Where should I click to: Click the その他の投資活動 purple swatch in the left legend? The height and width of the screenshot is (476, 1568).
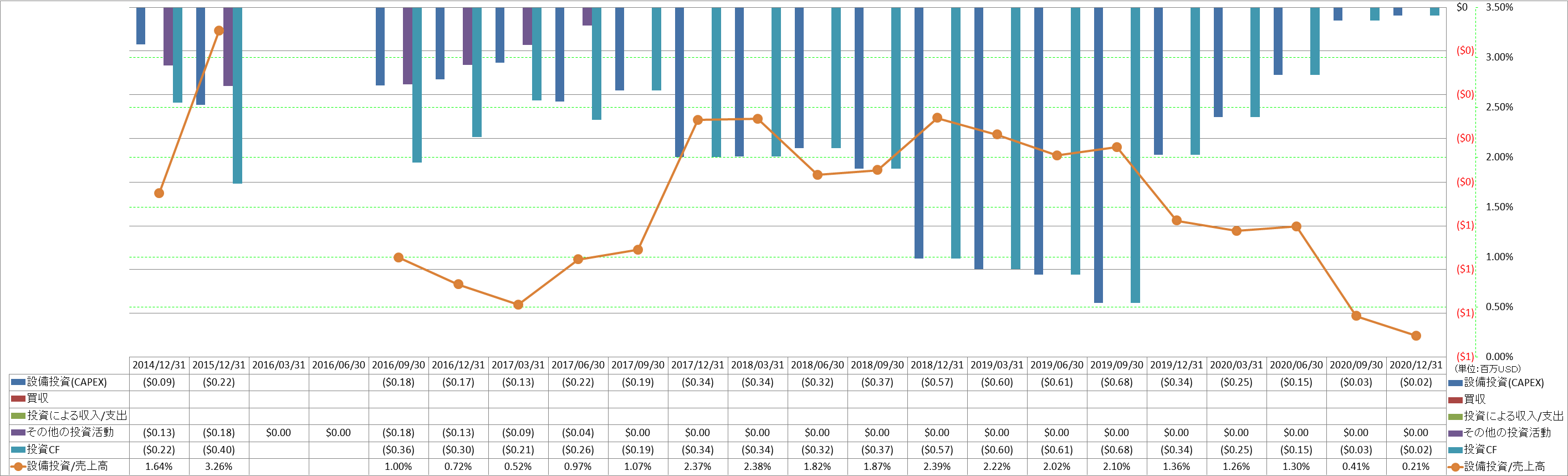click(x=18, y=432)
